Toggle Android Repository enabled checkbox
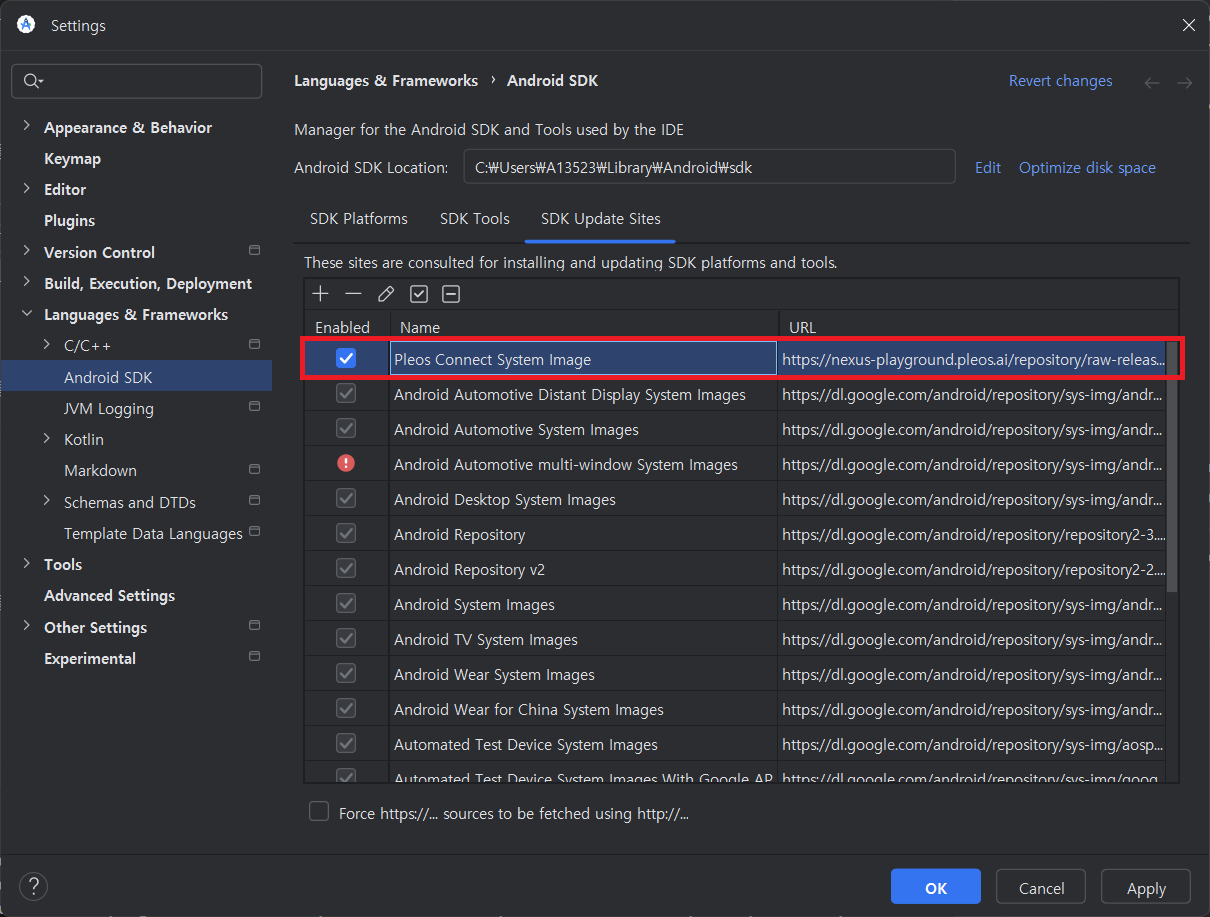This screenshot has width=1210, height=917. click(x=346, y=534)
